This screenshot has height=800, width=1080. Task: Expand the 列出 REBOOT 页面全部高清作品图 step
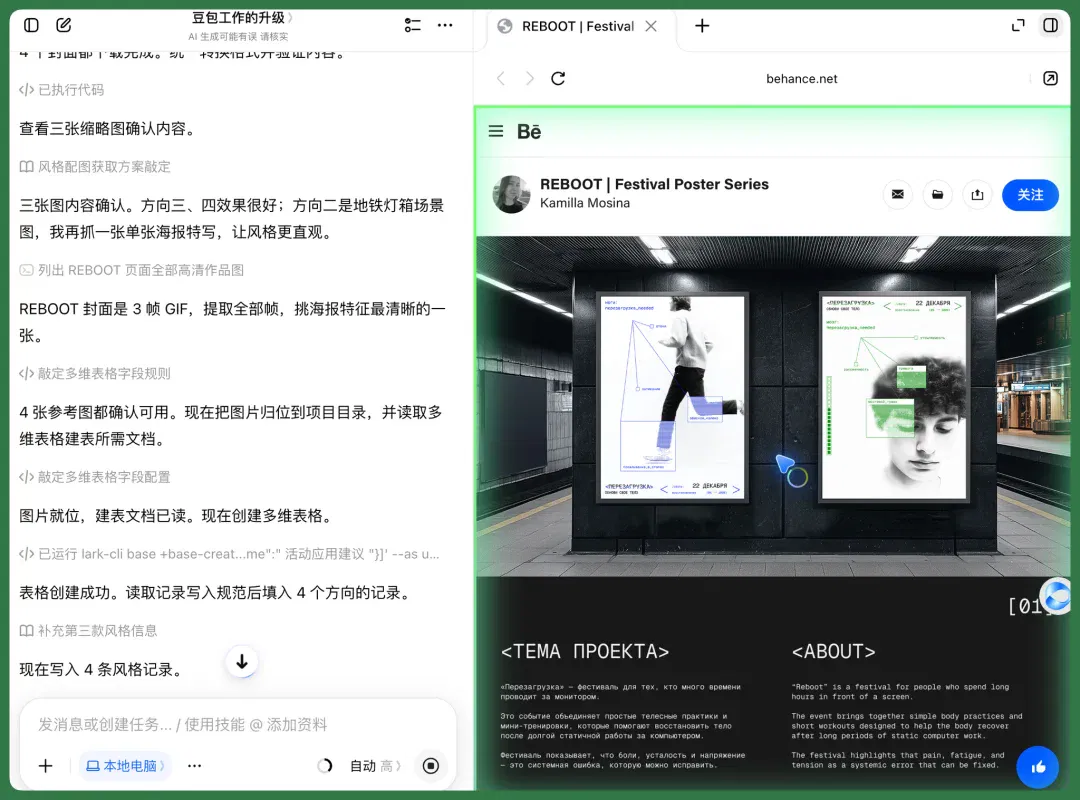coord(132,270)
